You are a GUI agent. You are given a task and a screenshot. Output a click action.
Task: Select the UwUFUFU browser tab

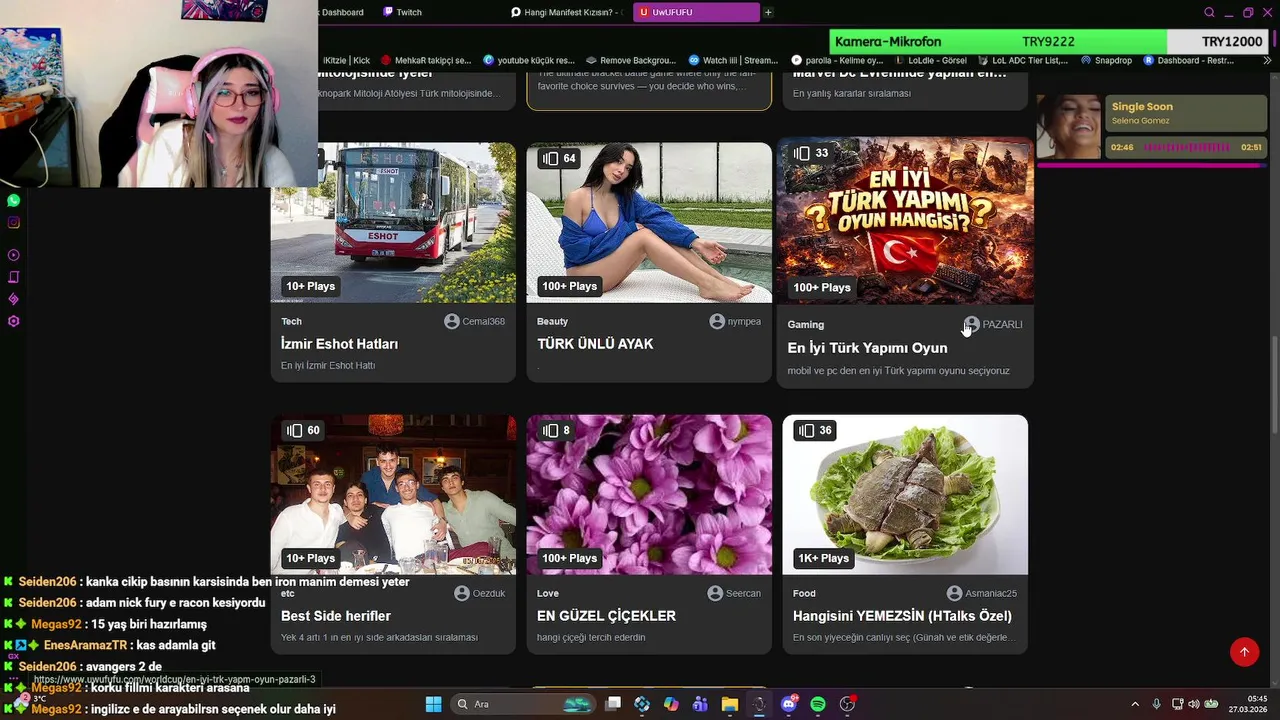pos(696,12)
